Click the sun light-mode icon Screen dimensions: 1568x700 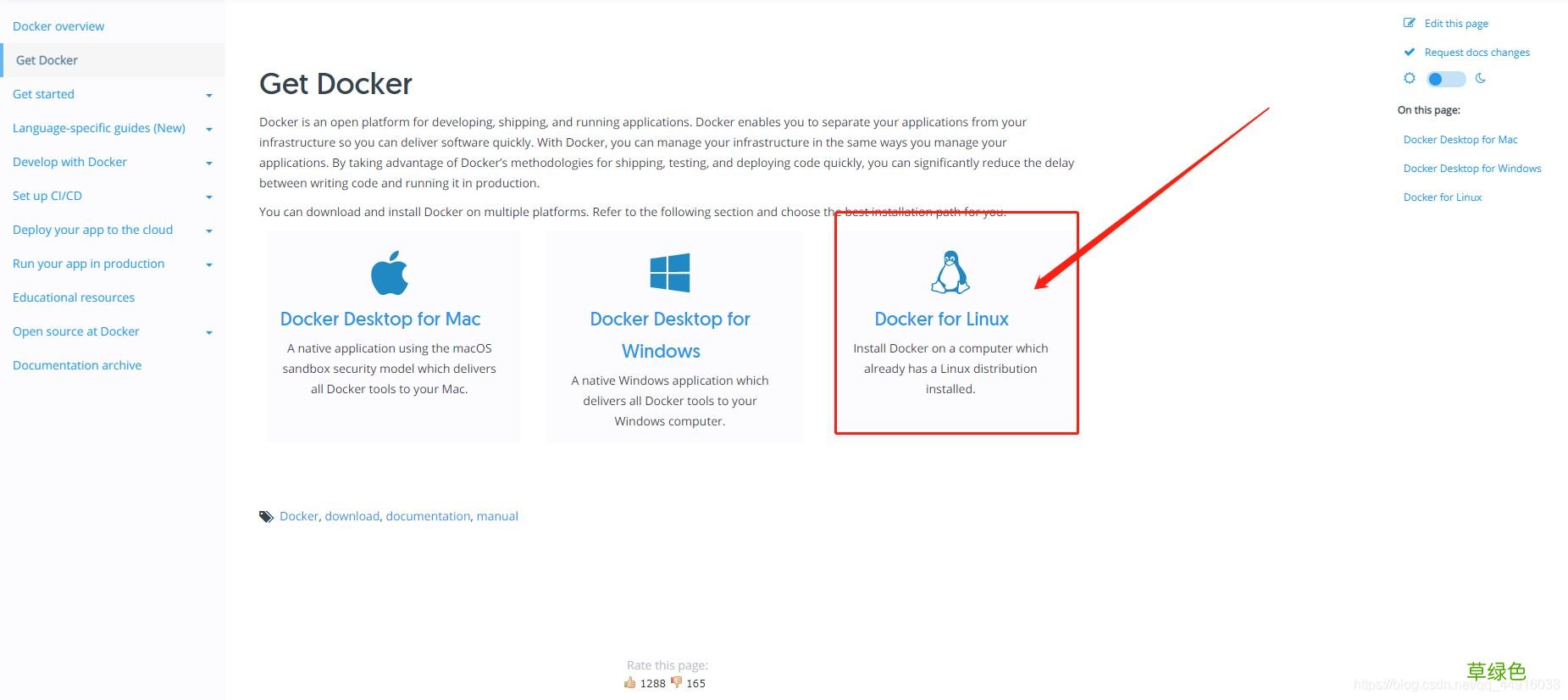[x=1410, y=78]
